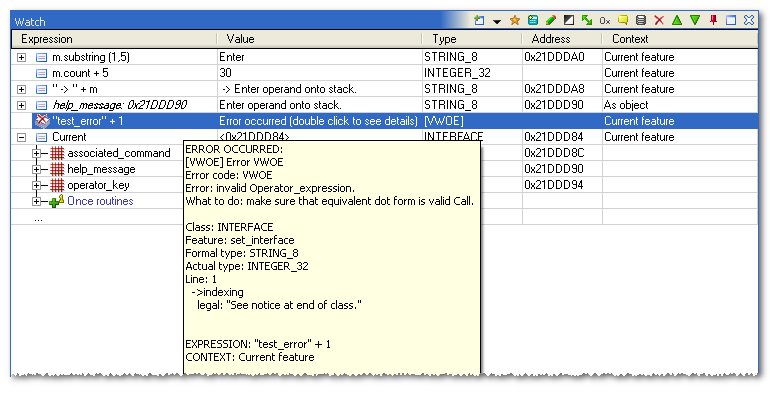Expand the help_message: 0x21DDD90 row

point(21,105)
